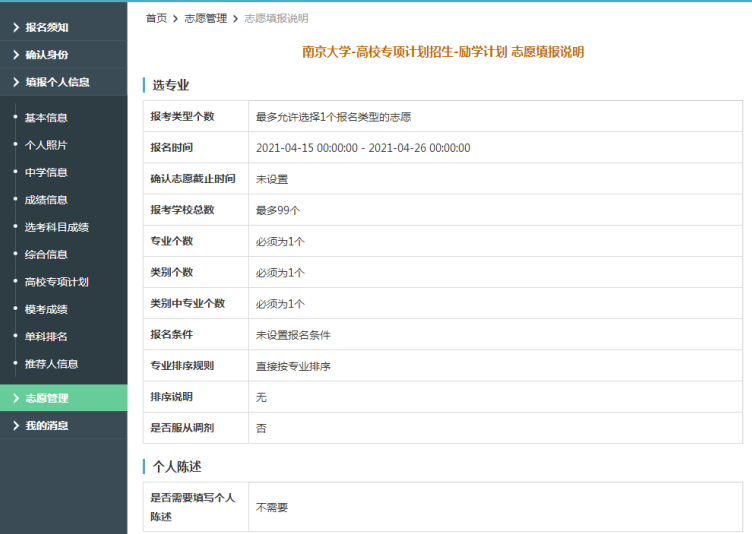Open 中学信息 submenu item
The image size is (752, 534).
[x=46, y=172]
